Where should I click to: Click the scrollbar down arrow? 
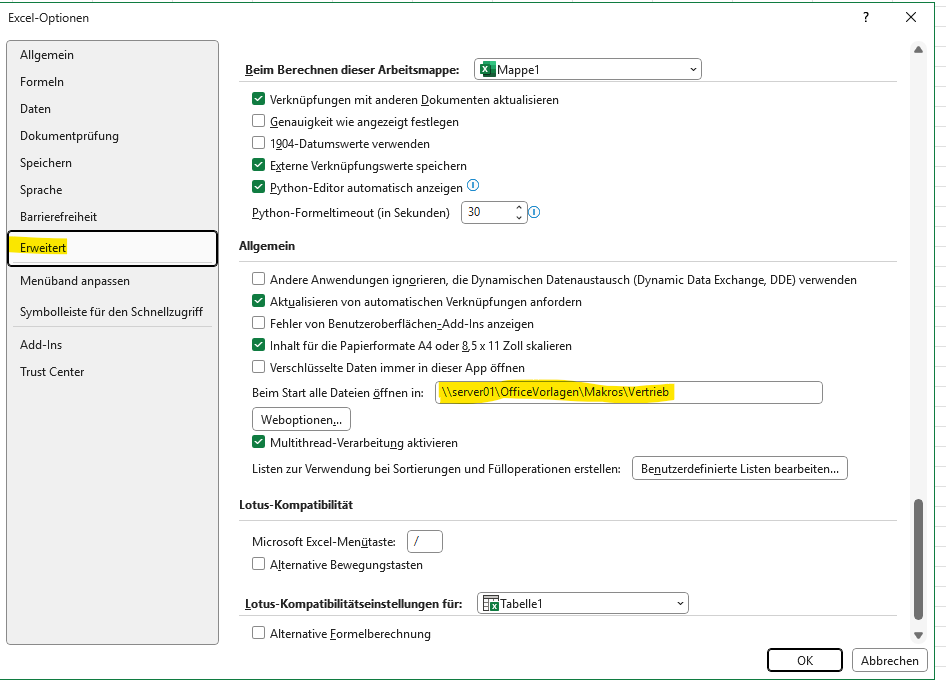pos(918,635)
